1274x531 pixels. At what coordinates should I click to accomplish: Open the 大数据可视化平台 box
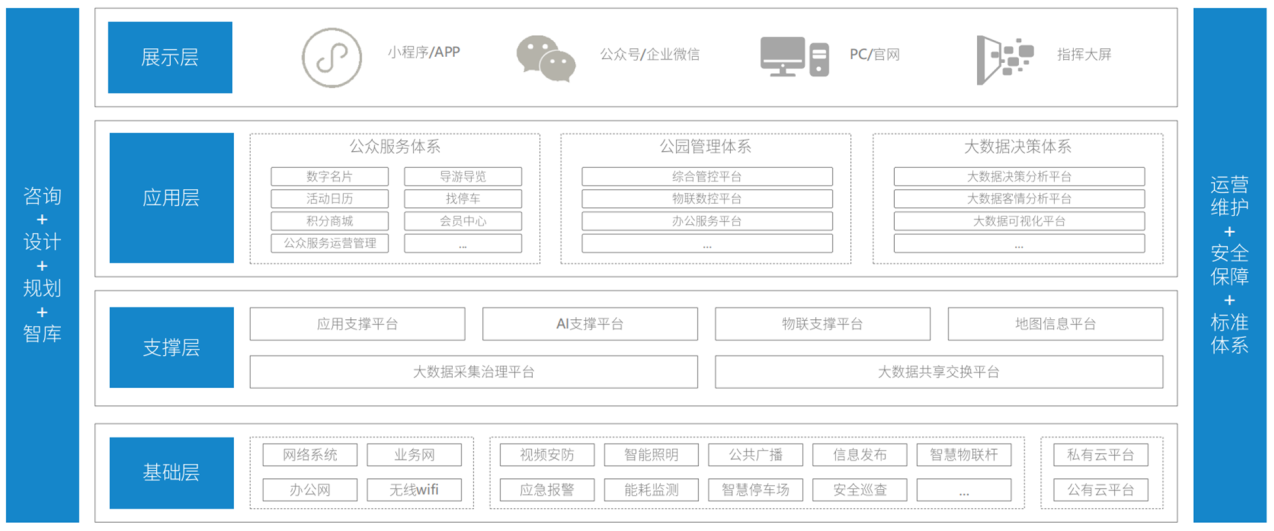[1018, 221]
